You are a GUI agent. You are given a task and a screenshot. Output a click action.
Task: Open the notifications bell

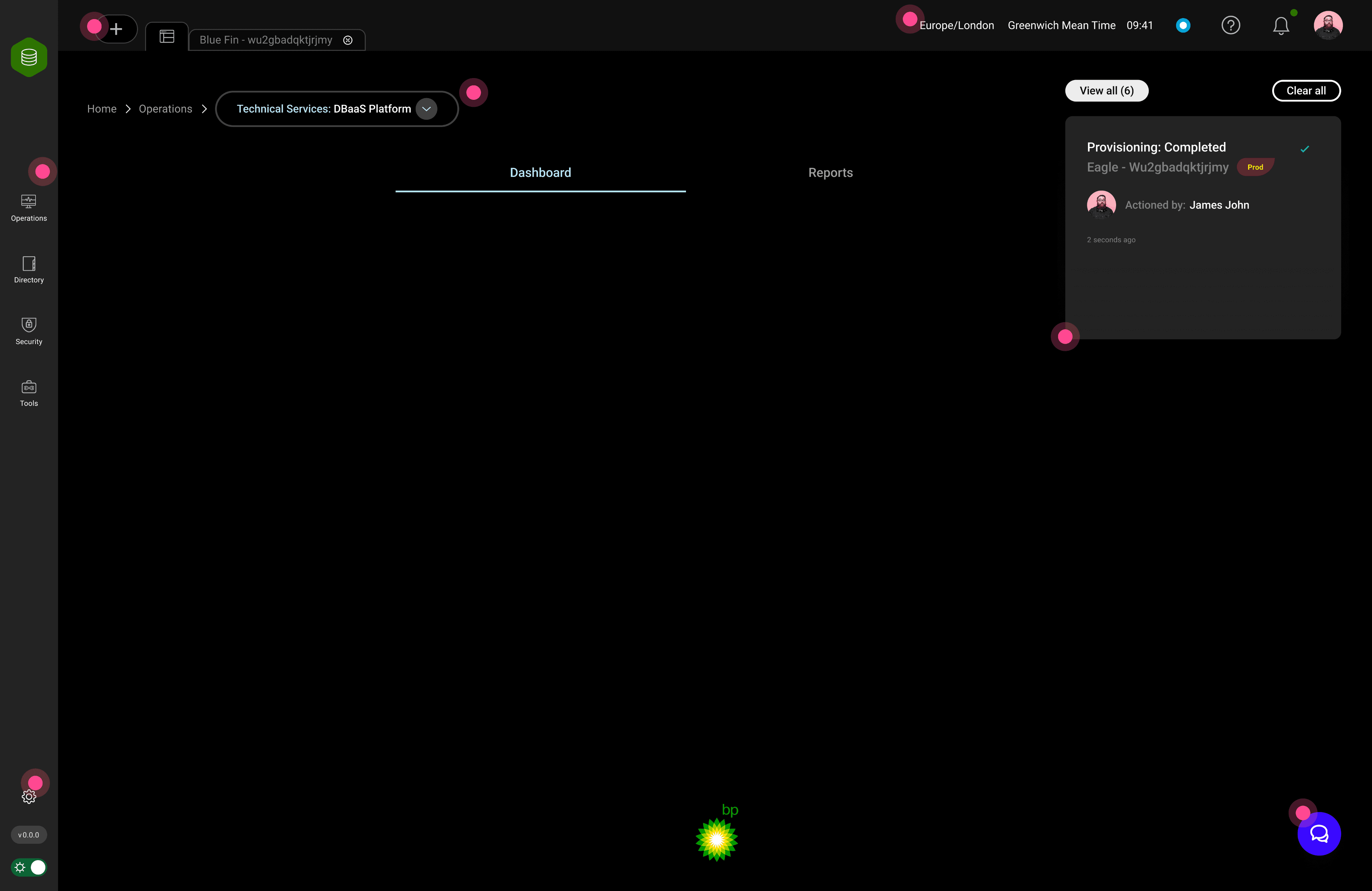point(1280,26)
